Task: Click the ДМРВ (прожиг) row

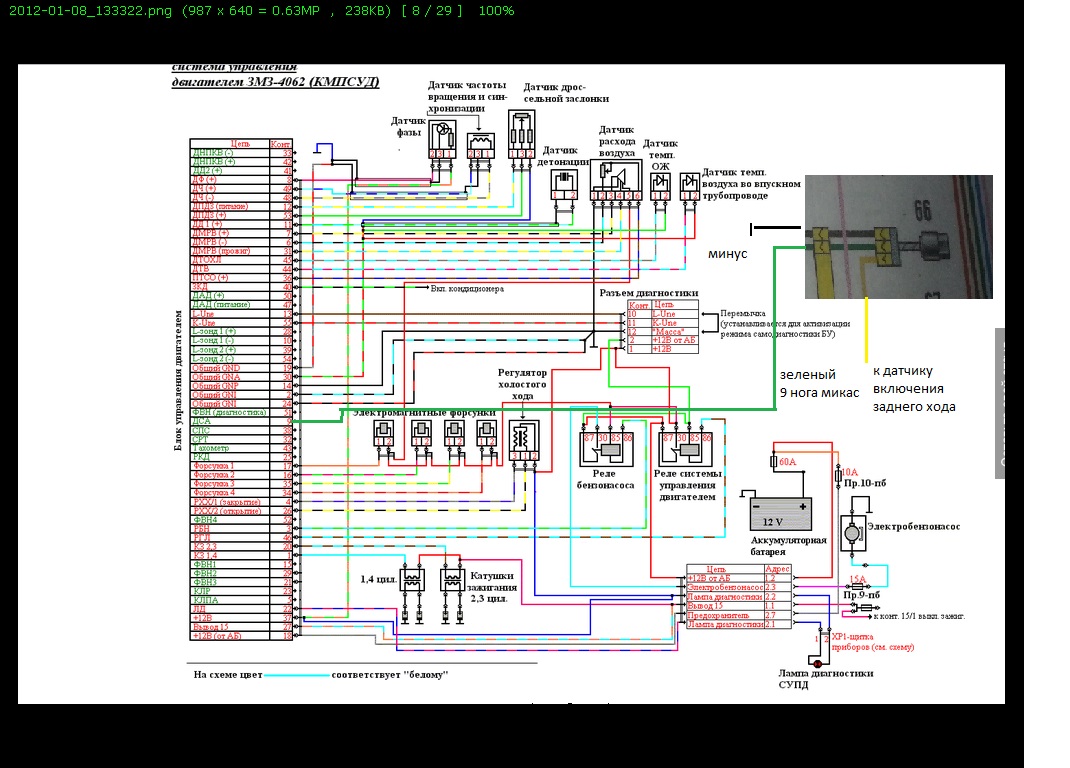Action: pos(242,251)
